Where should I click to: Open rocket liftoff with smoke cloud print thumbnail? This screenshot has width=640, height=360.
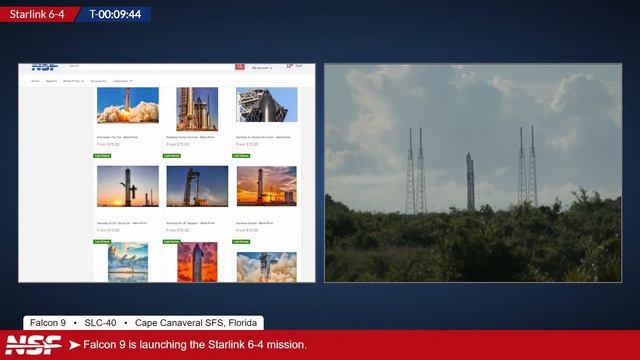pos(128,105)
